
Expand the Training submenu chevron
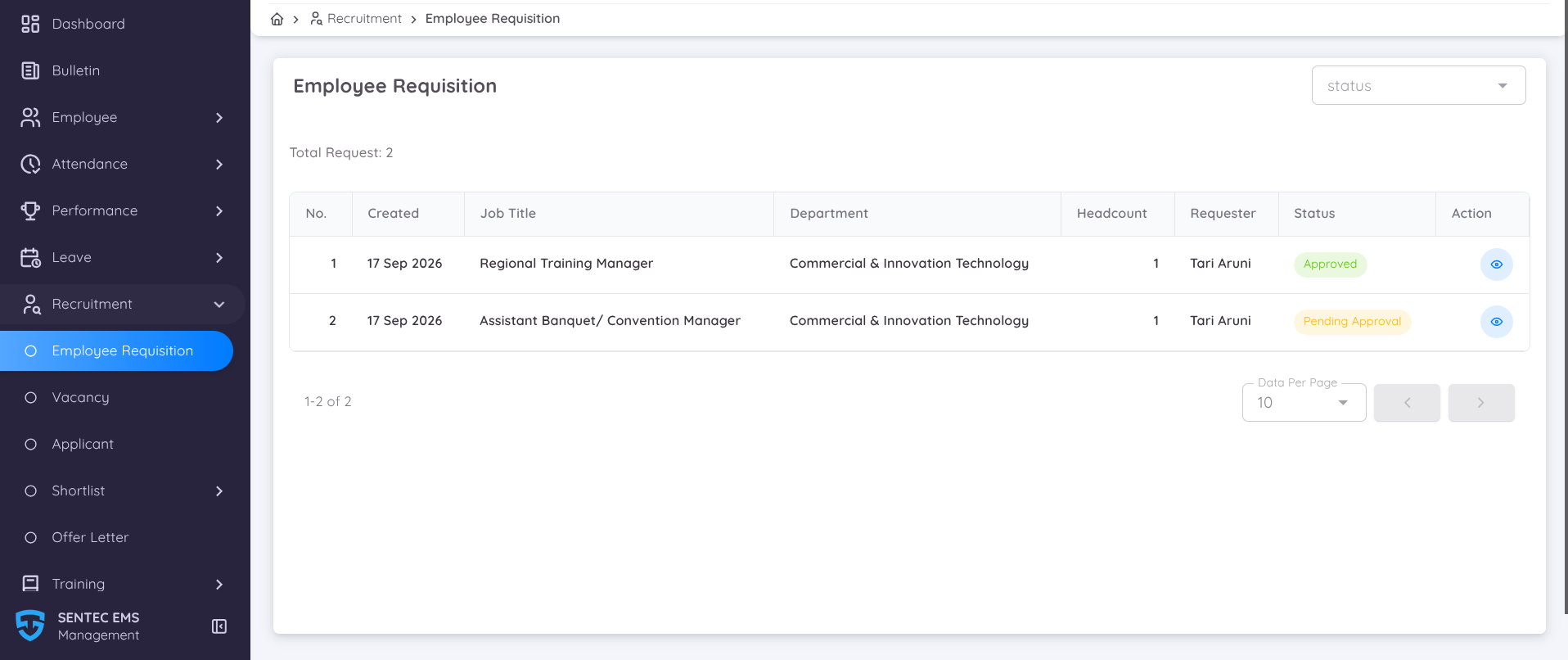219,585
